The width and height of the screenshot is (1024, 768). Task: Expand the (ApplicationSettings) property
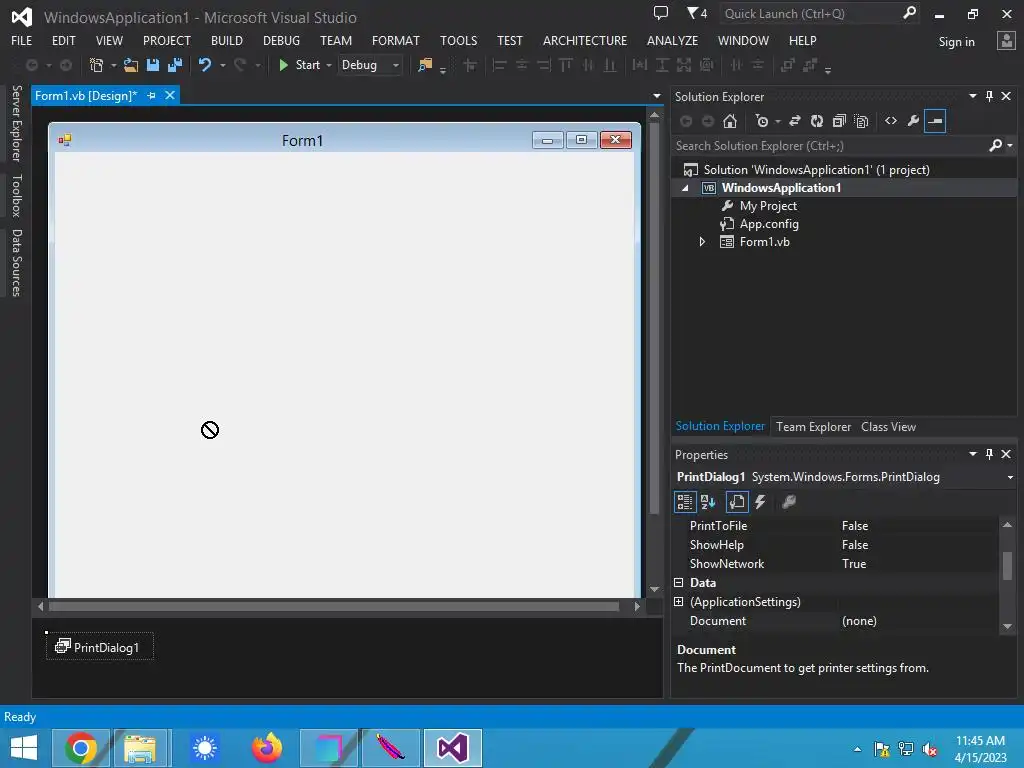coord(679,601)
